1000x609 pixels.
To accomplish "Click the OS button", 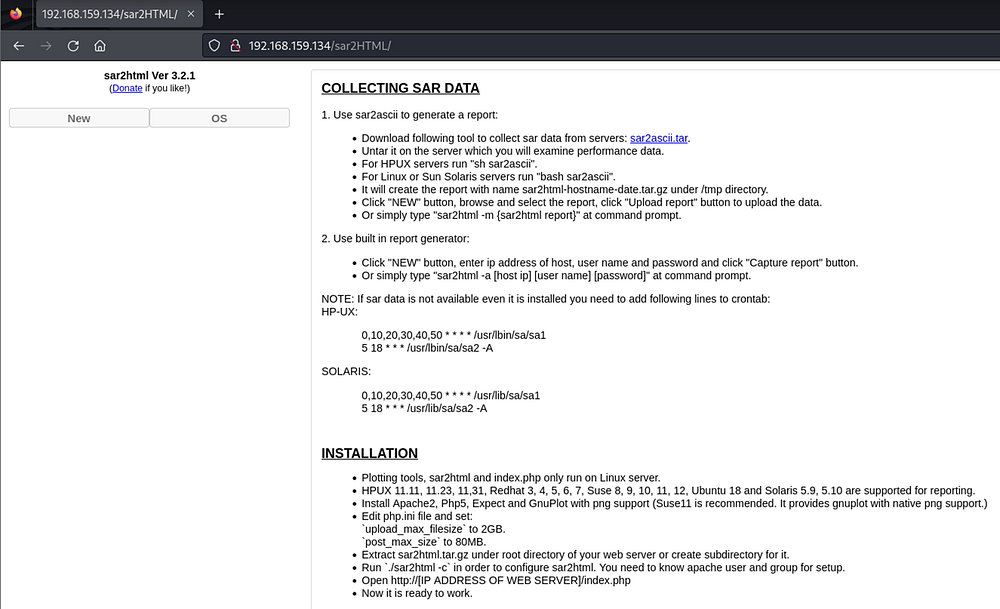I will pyautogui.click(x=219, y=118).
